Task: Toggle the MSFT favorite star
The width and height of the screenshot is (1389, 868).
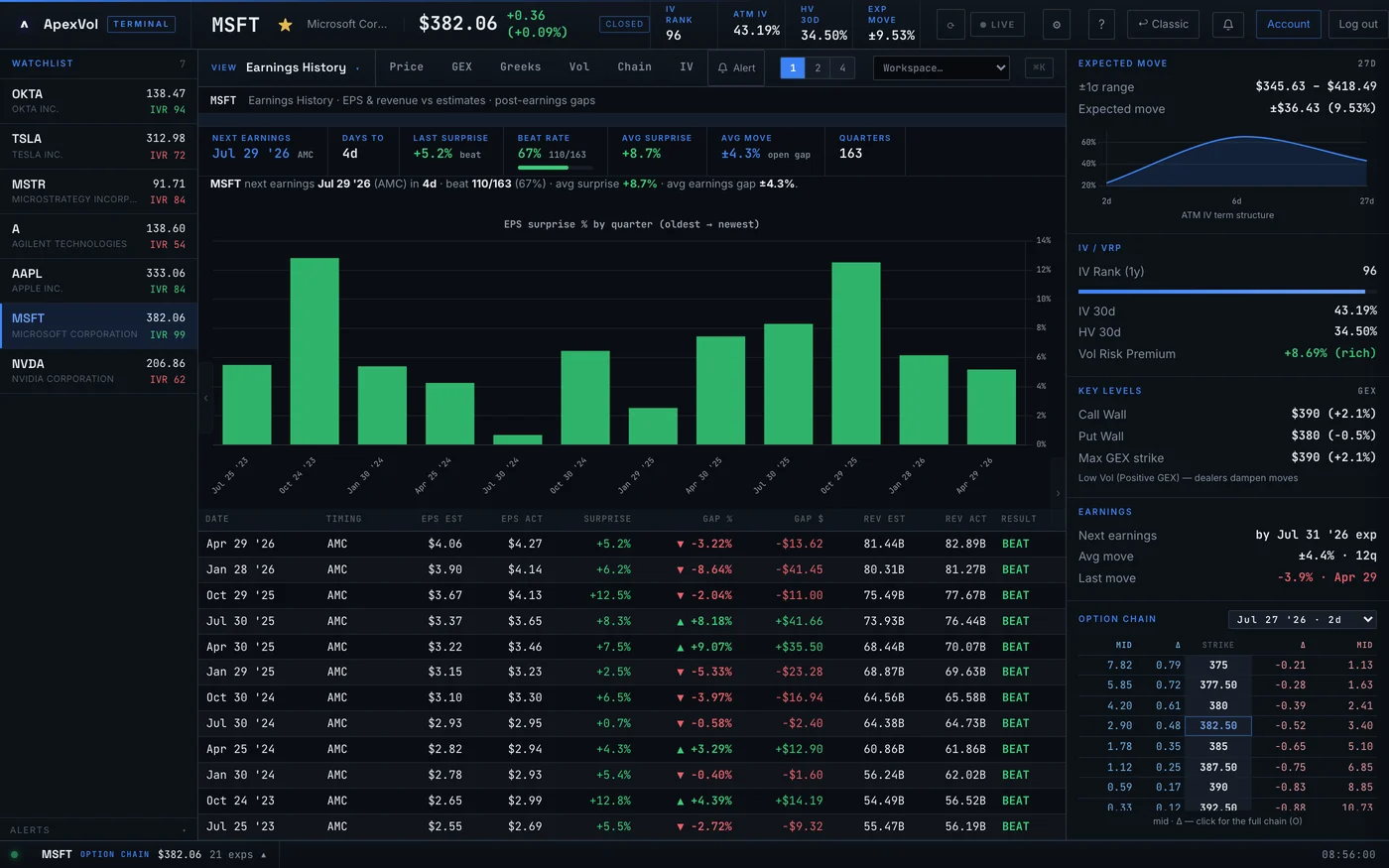Action: coord(285,25)
